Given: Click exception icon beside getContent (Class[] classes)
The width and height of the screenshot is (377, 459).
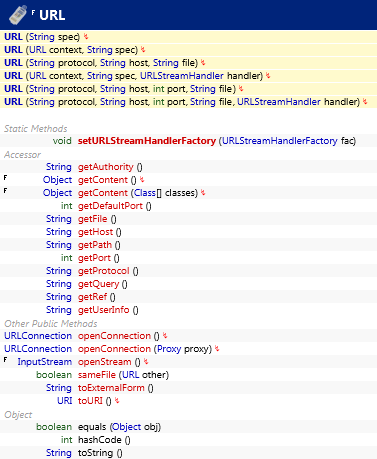Looking at the screenshot, I should tap(203, 193).
